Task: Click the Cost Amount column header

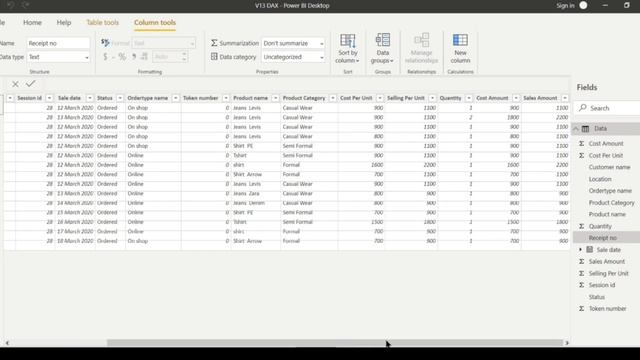Action: [x=492, y=98]
